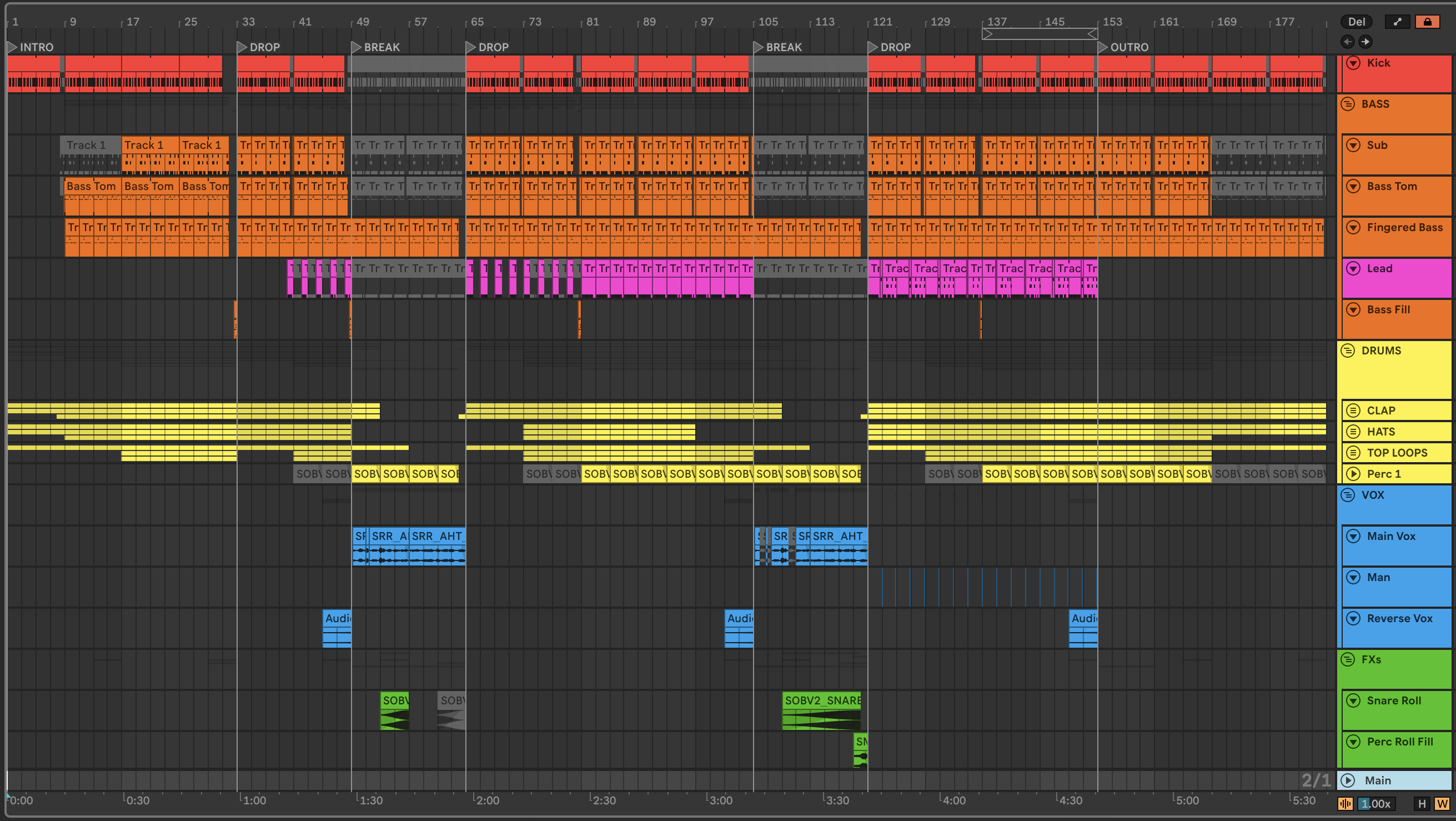Fold the Fingered Bass track
The width and height of the screenshot is (1456, 821).
[x=1353, y=227]
